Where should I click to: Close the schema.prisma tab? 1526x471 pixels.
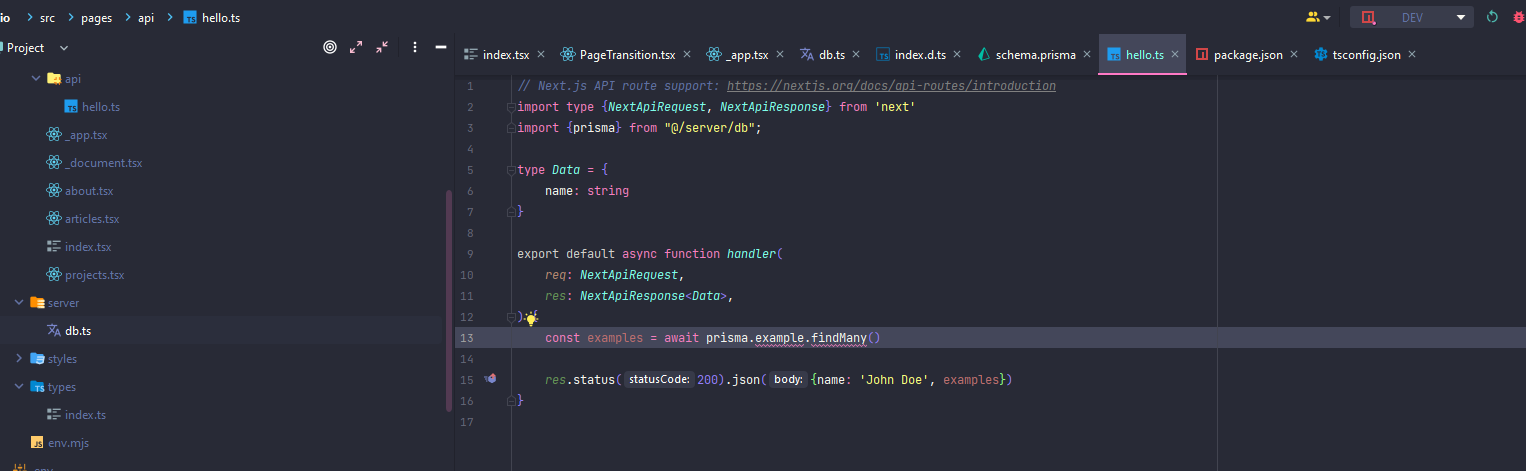pyautogui.click(x=1086, y=55)
